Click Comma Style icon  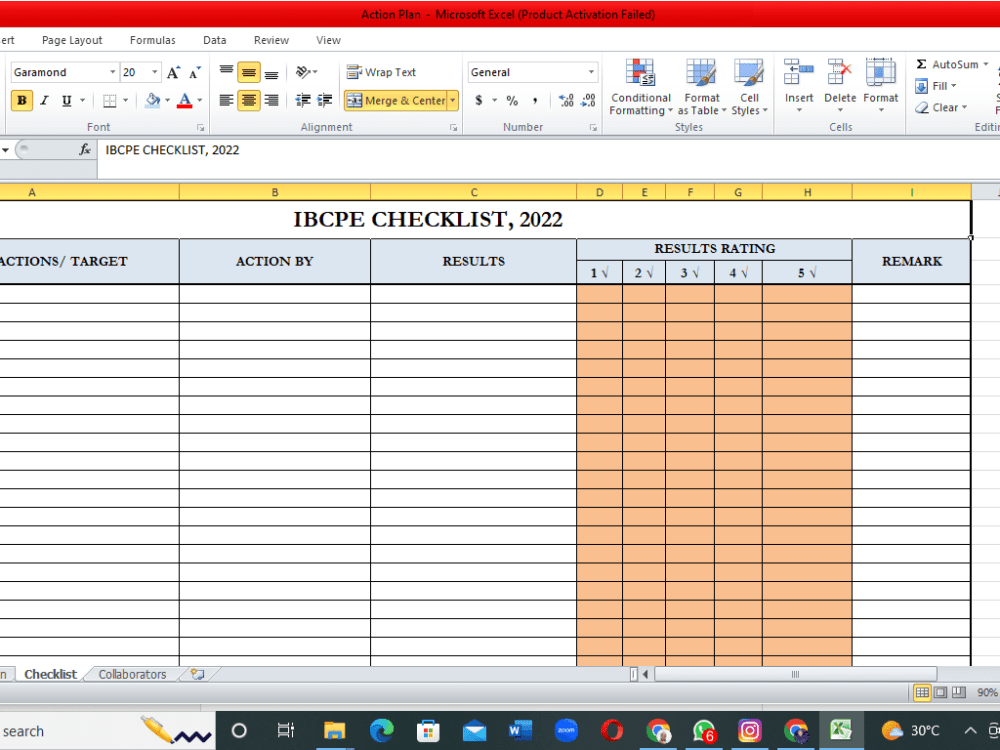(x=535, y=100)
